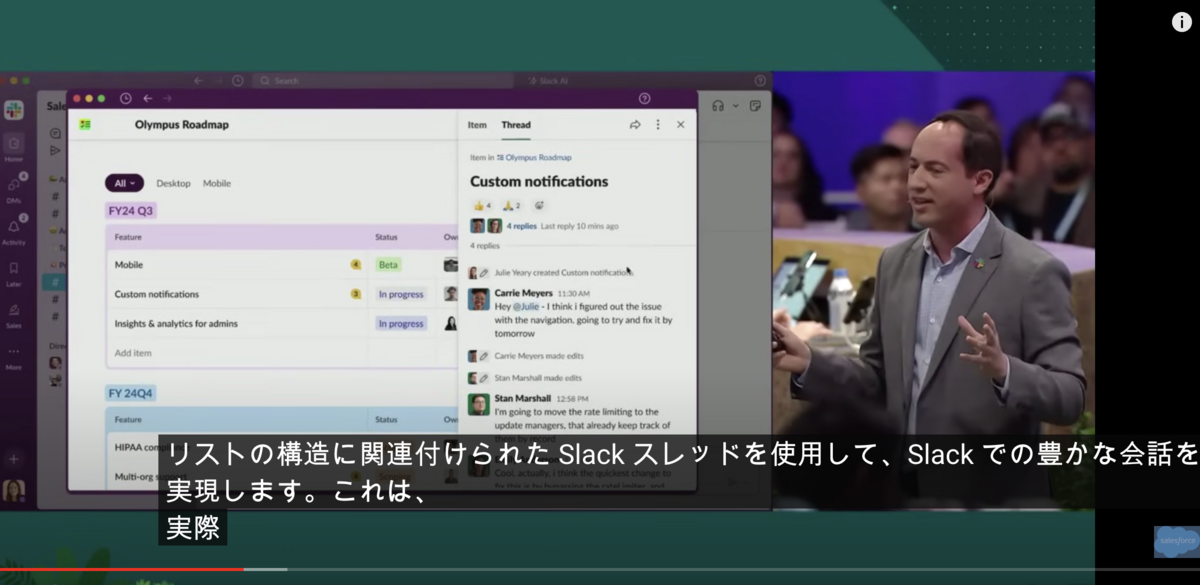
Task: Click the background window history clock icon
Action: 238,81
